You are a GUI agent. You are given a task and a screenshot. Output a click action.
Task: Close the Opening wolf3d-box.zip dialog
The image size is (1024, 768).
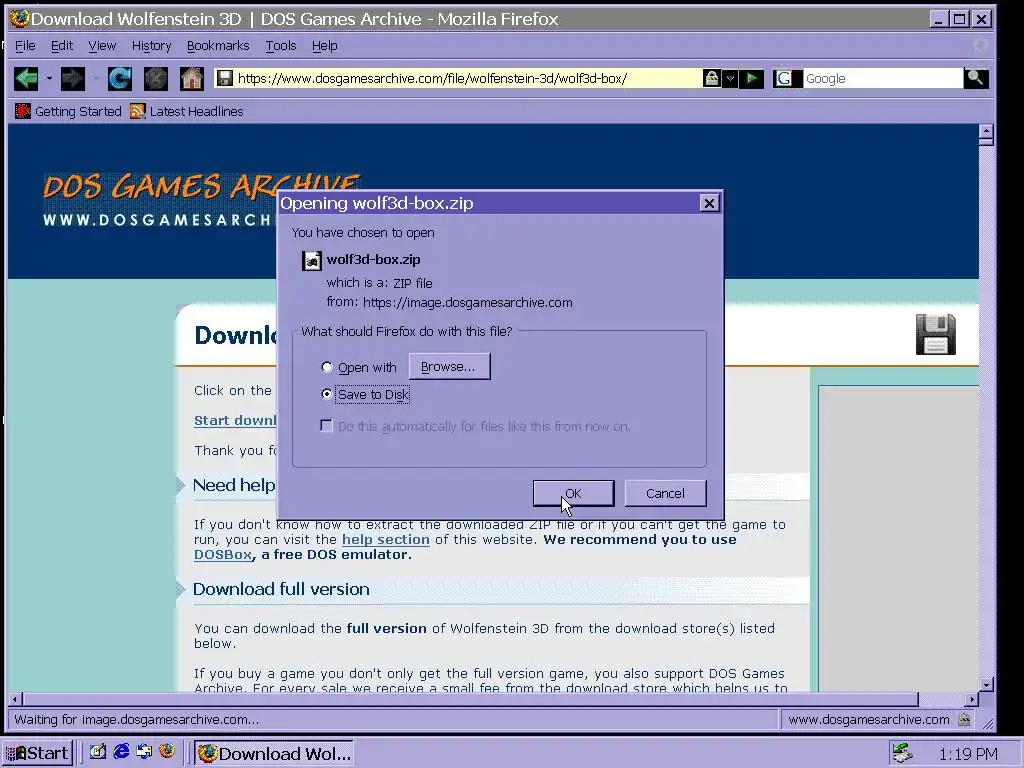709,203
